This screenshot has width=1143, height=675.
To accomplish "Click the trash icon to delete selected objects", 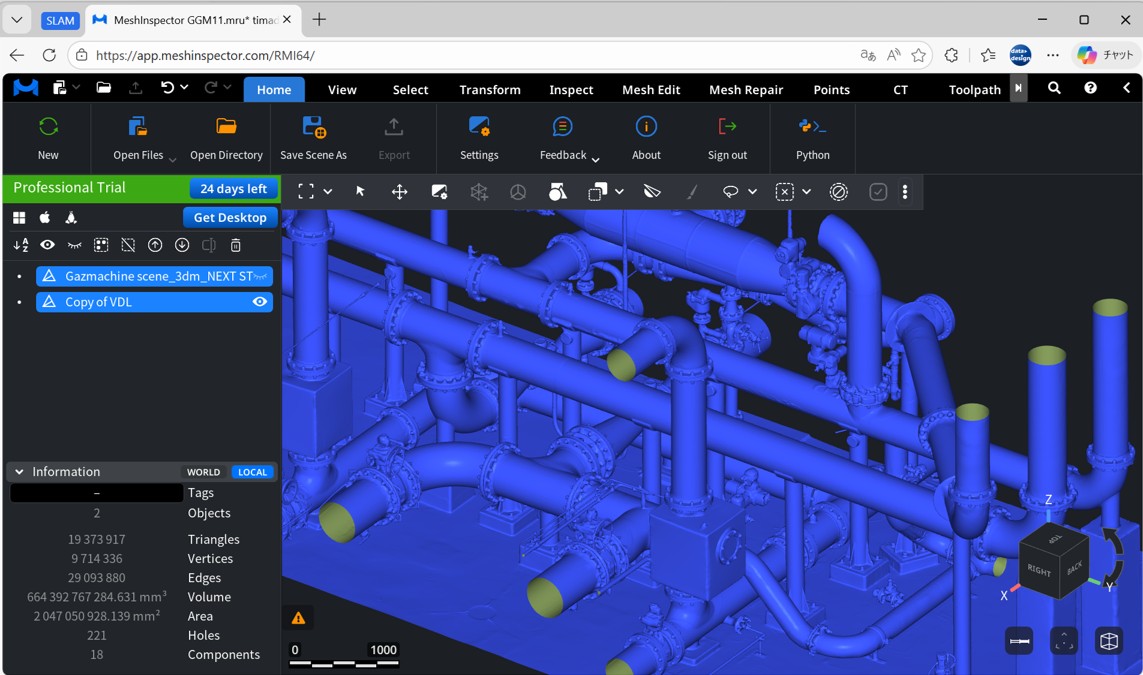I will tap(236, 245).
